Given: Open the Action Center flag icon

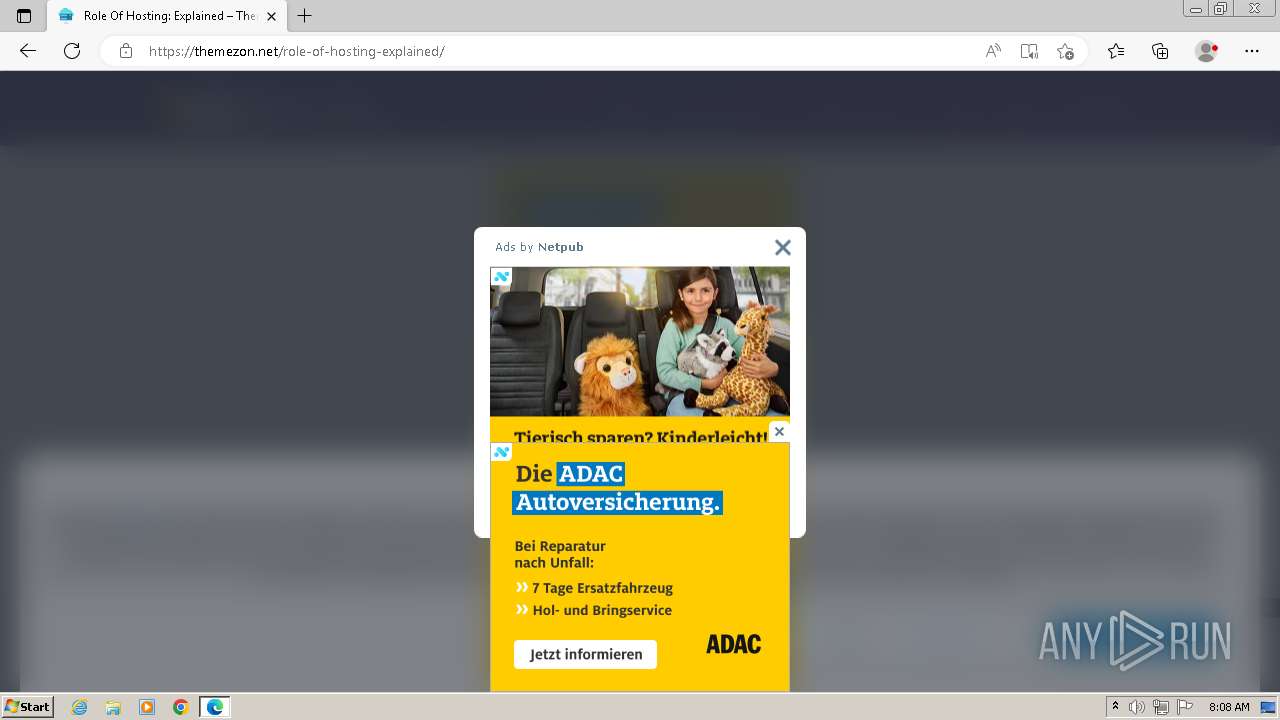Looking at the screenshot, I should coord(1185,707).
